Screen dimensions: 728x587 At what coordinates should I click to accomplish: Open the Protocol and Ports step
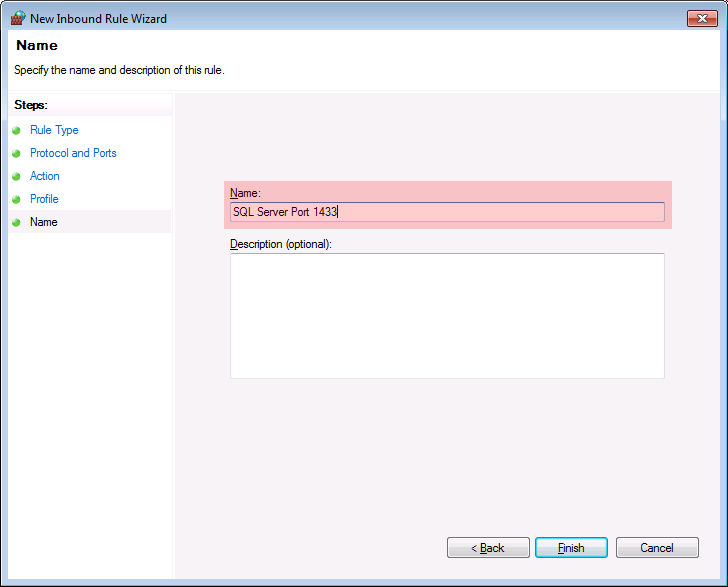point(73,153)
